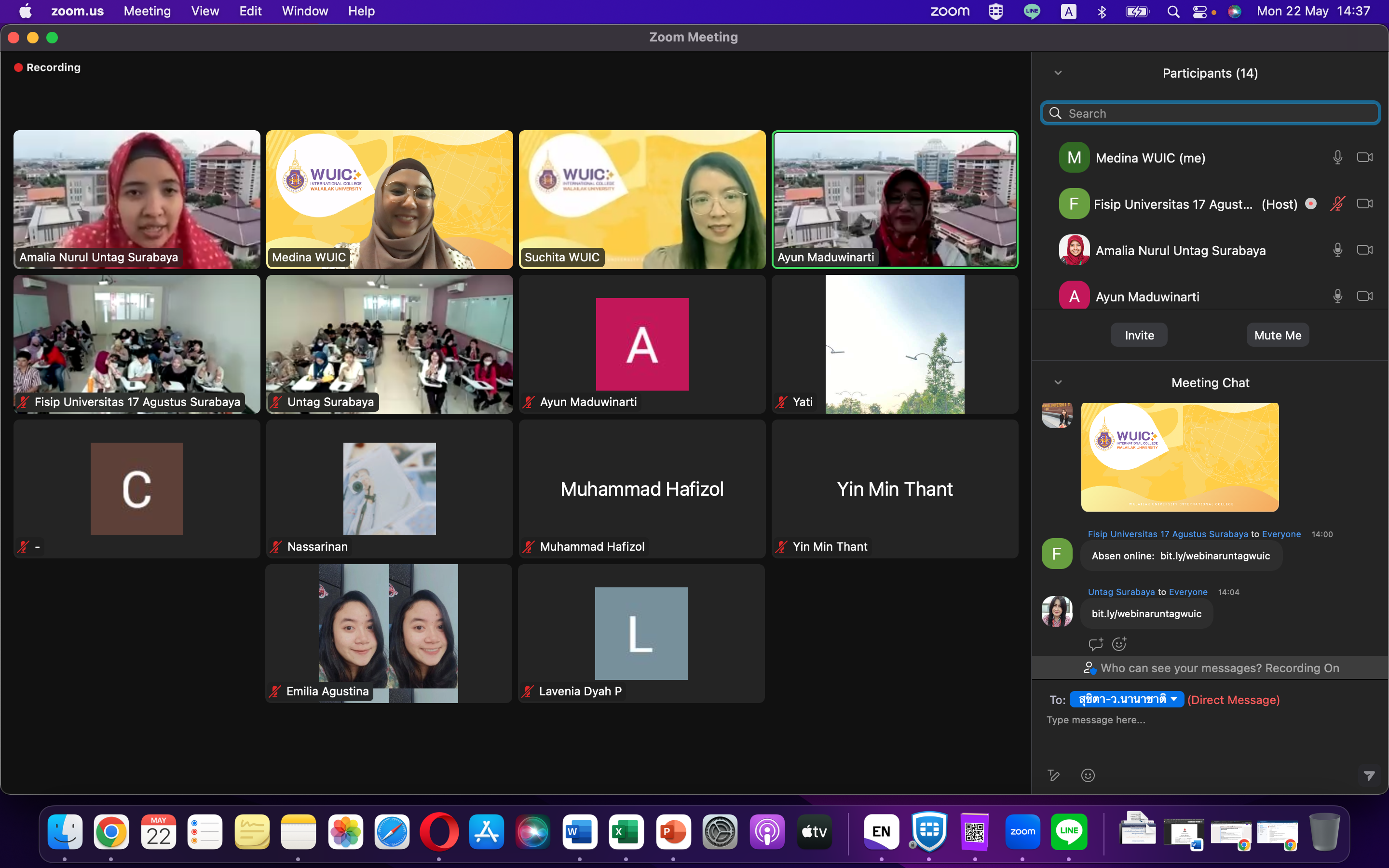
Task: Click the add reaction smiley in chat
Action: pyautogui.click(x=1119, y=644)
